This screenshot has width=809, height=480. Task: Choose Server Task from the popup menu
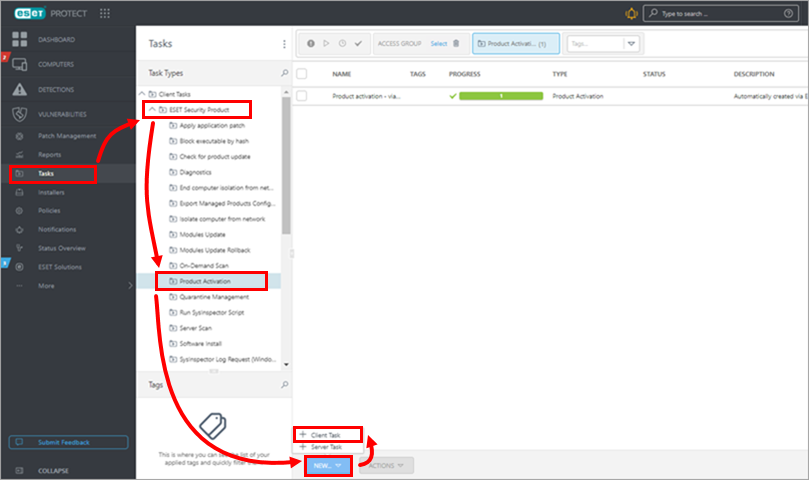pos(325,446)
